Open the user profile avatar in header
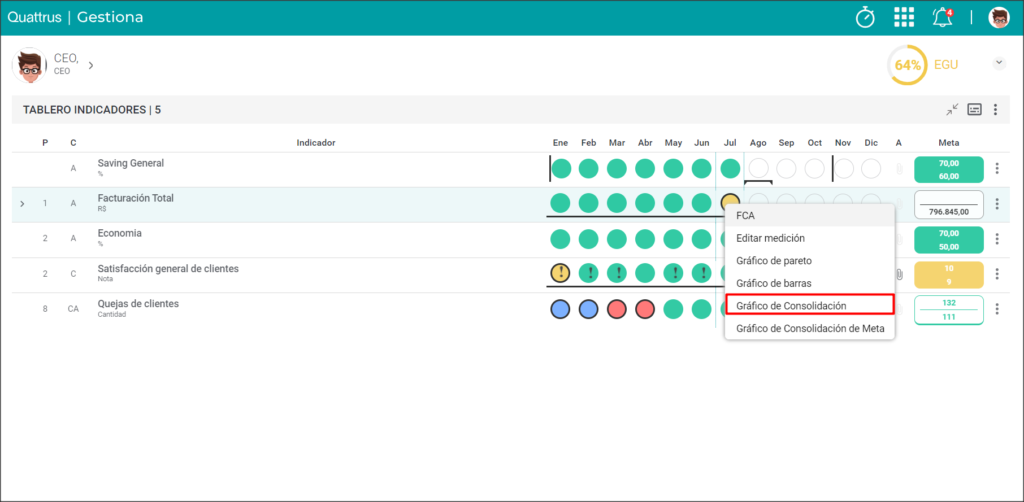 [999, 18]
